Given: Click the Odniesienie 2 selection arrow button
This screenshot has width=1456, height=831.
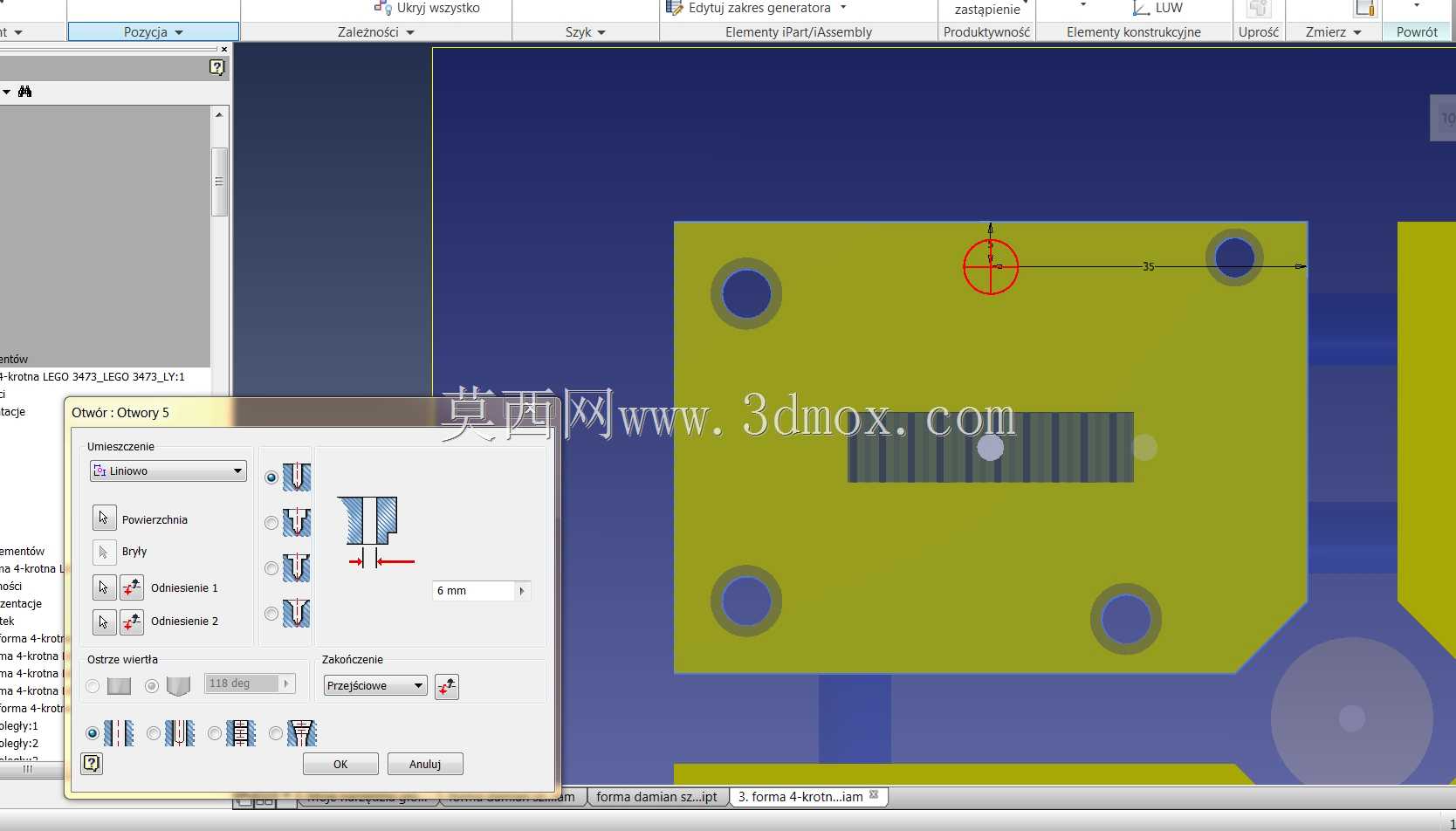Looking at the screenshot, I should pos(104,622).
